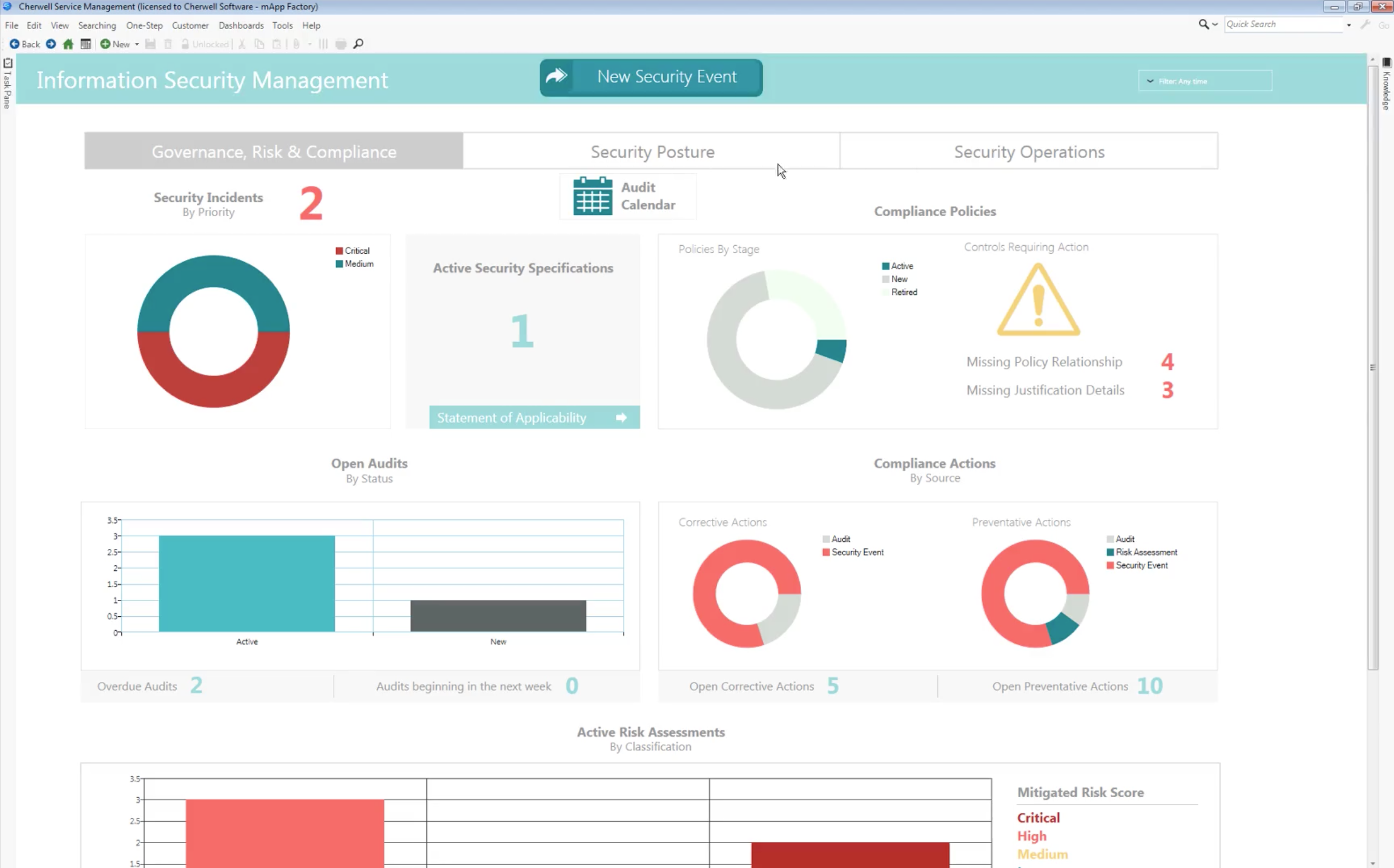The height and width of the screenshot is (868, 1394).
Task: Expand the attachment dropdown arrow
Action: 309,44
